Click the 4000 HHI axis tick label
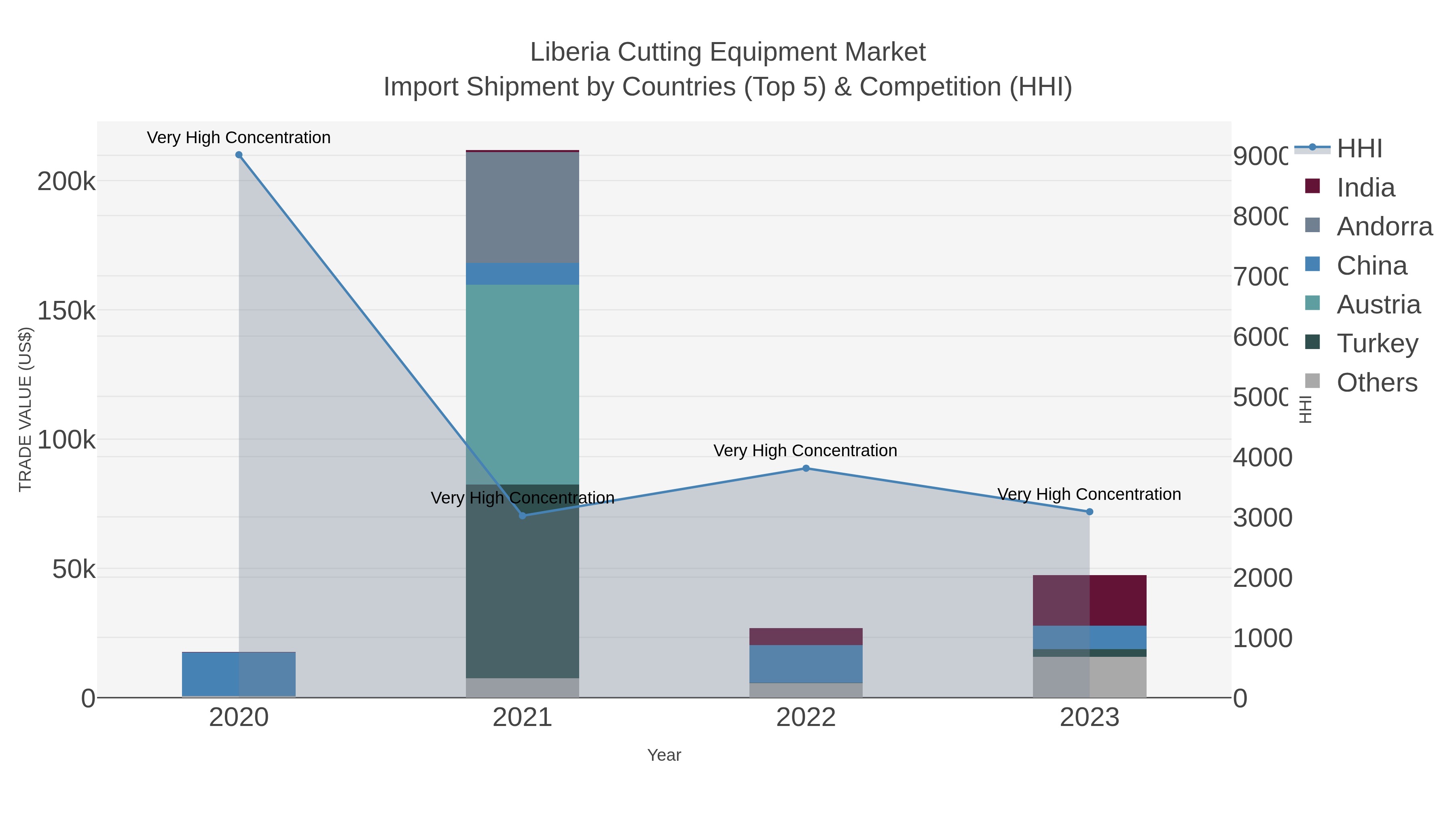Viewport: 1456px width, 819px height. pos(1263,457)
